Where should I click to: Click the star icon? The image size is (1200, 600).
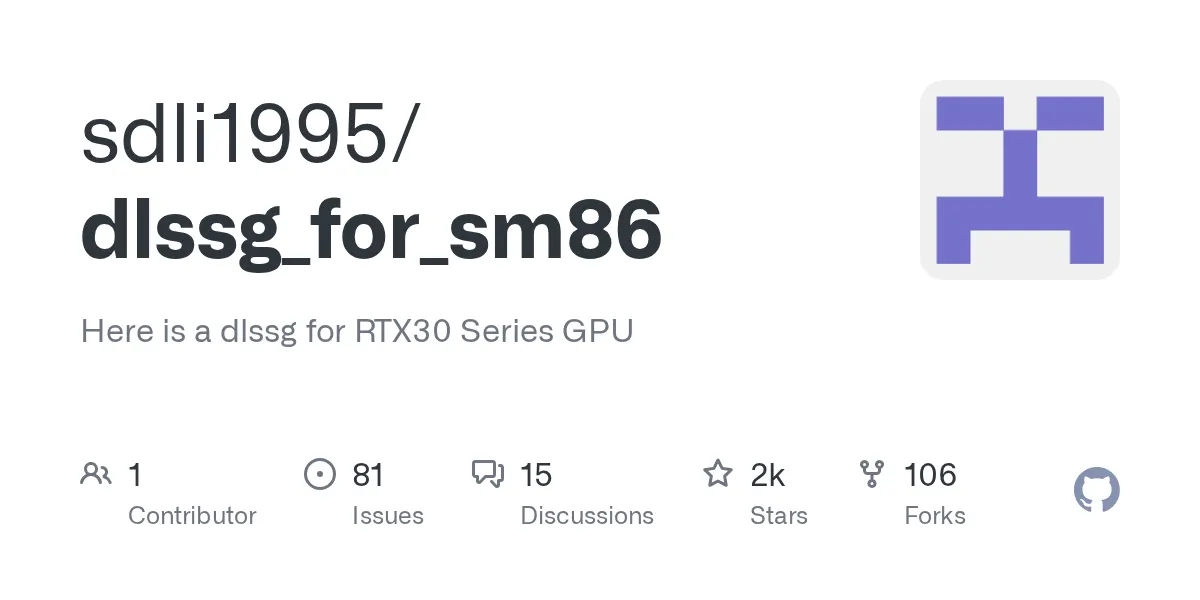pyautogui.click(x=718, y=473)
